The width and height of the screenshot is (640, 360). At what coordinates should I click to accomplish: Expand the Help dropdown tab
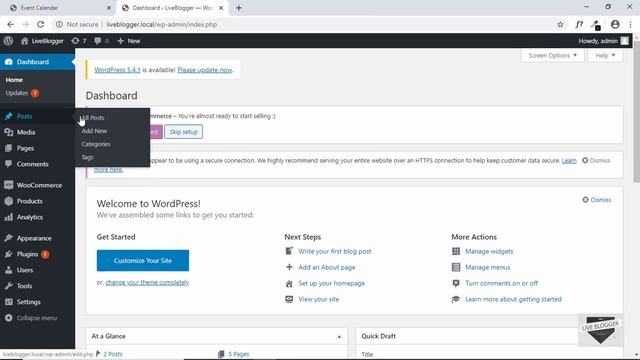click(605, 56)
